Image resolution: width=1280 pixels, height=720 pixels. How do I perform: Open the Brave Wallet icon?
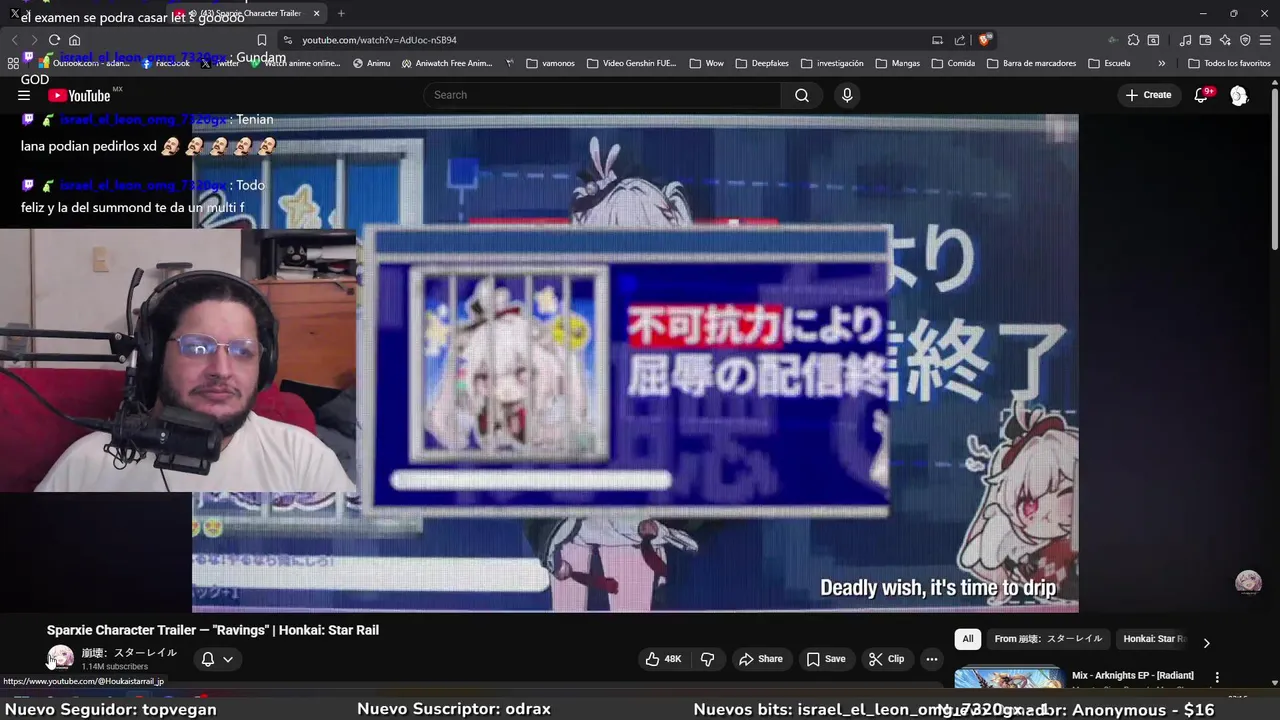pos(1205,40)
